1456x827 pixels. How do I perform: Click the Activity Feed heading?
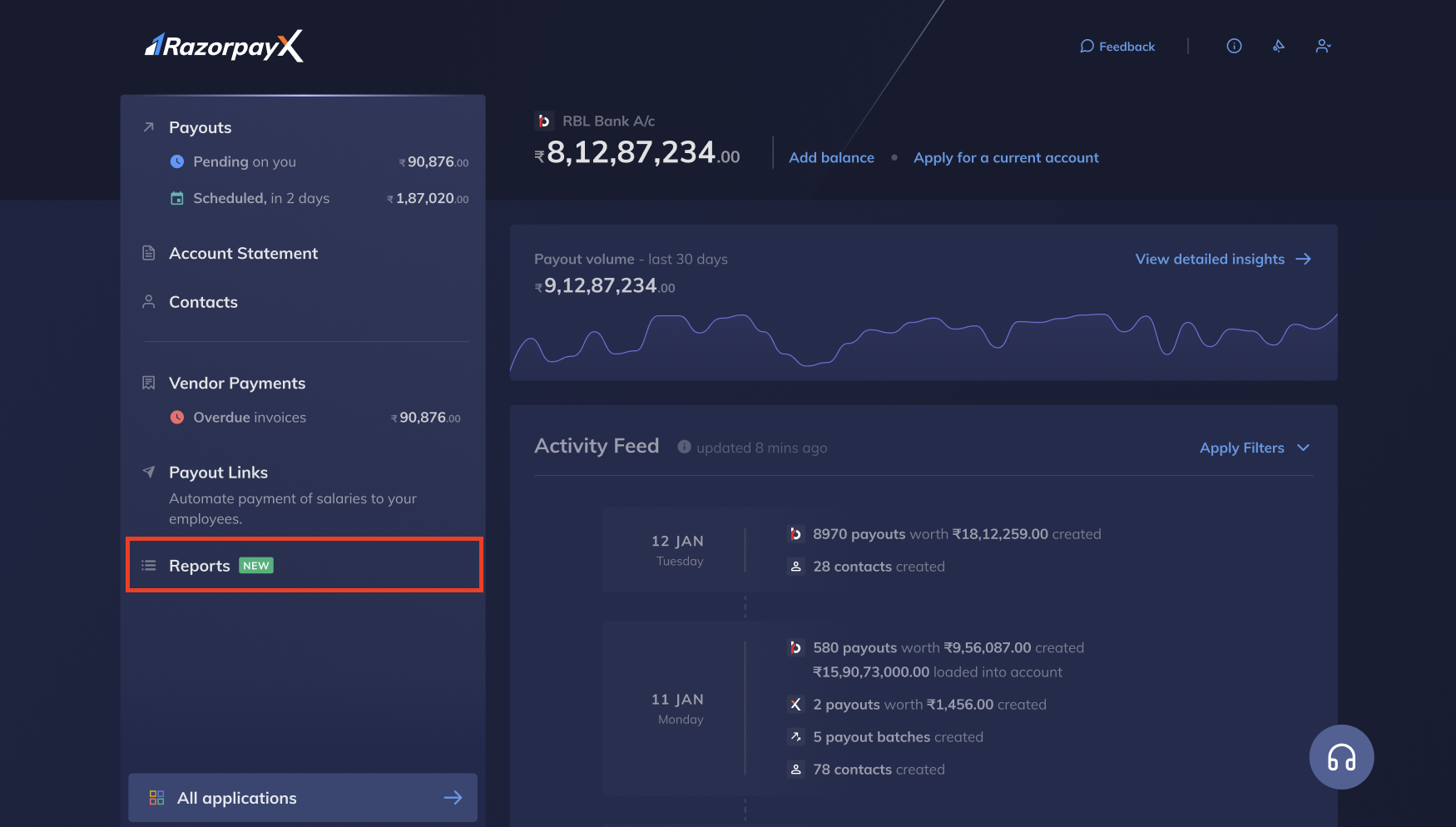tap(597, 446)
